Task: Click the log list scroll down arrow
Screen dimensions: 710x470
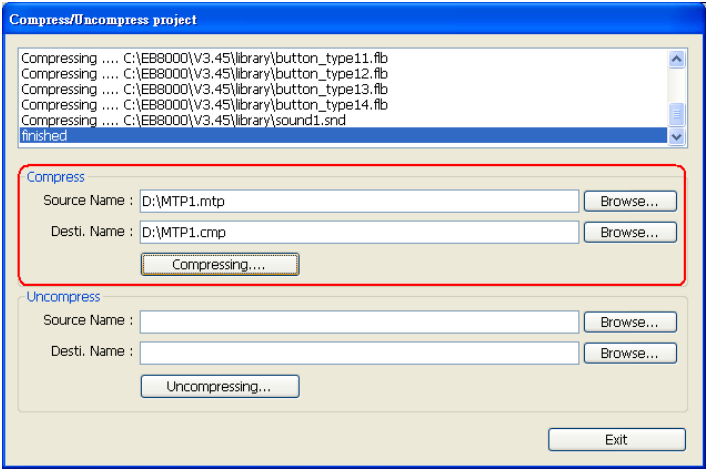Action: pyautogui.click(x=676, y=136)
